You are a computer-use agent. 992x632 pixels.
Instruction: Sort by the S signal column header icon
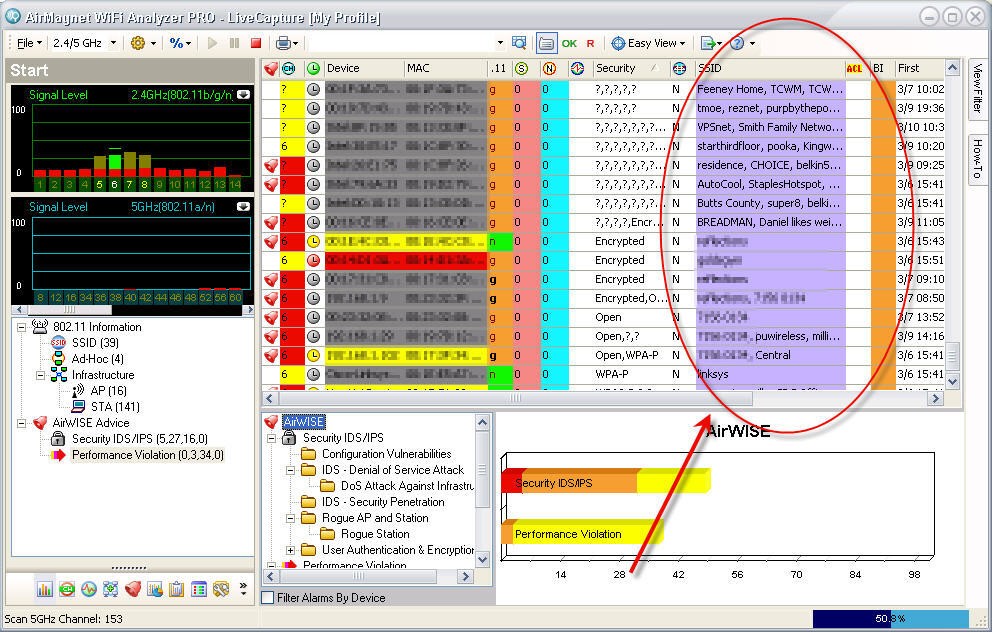(521, 68)
